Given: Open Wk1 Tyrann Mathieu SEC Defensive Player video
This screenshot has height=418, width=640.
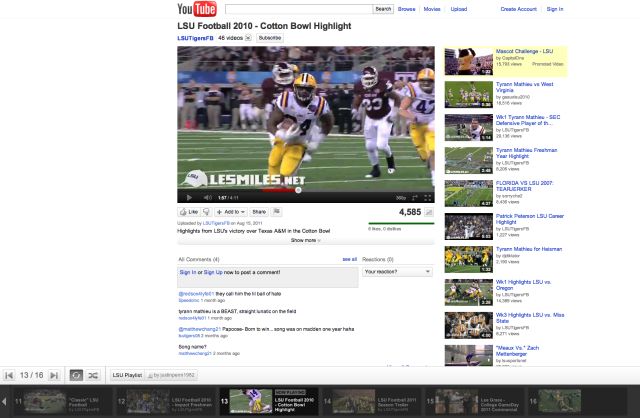Looking at the screenshot, I should 528,120.
